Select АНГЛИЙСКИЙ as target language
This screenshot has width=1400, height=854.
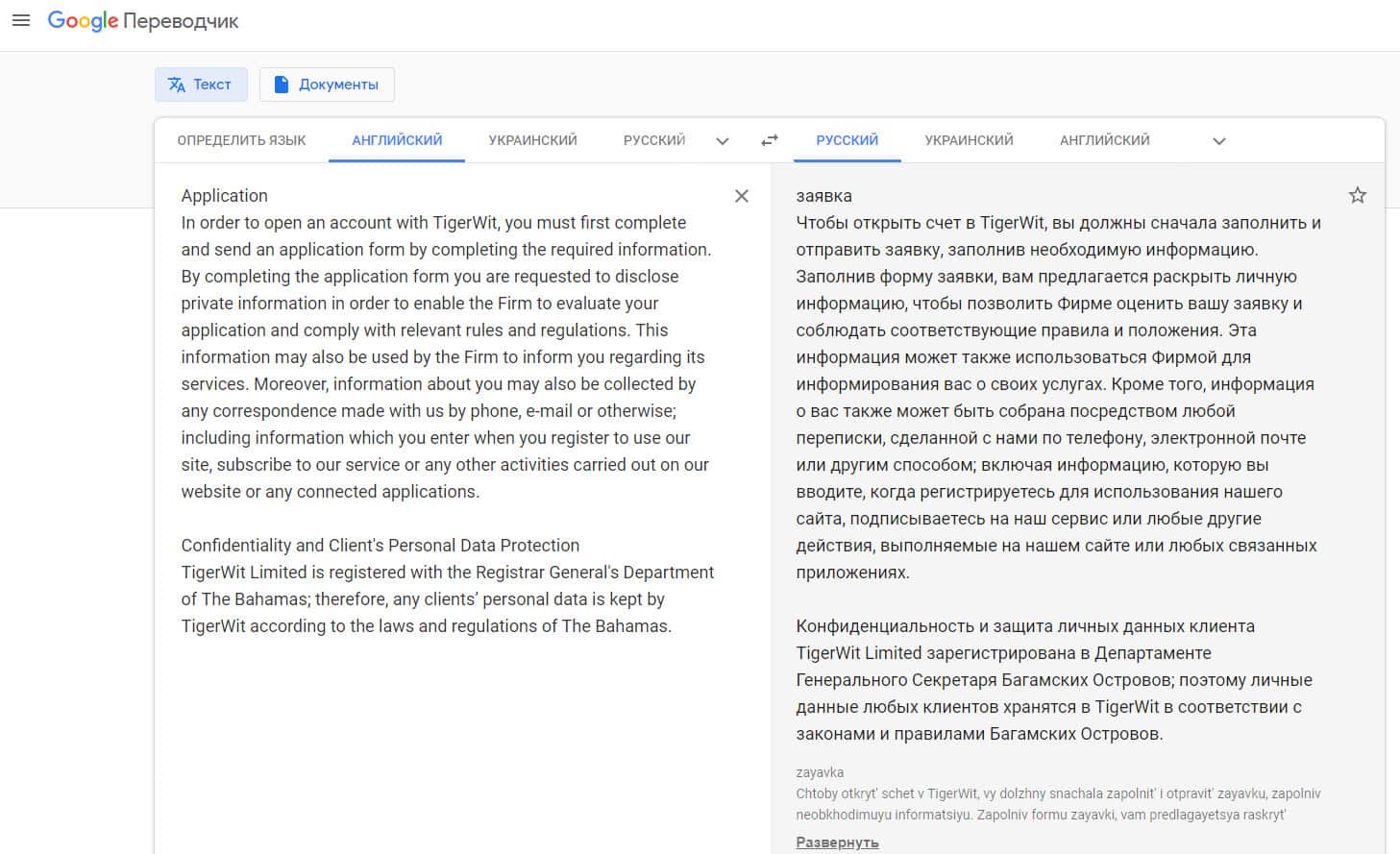point(1105,140)
